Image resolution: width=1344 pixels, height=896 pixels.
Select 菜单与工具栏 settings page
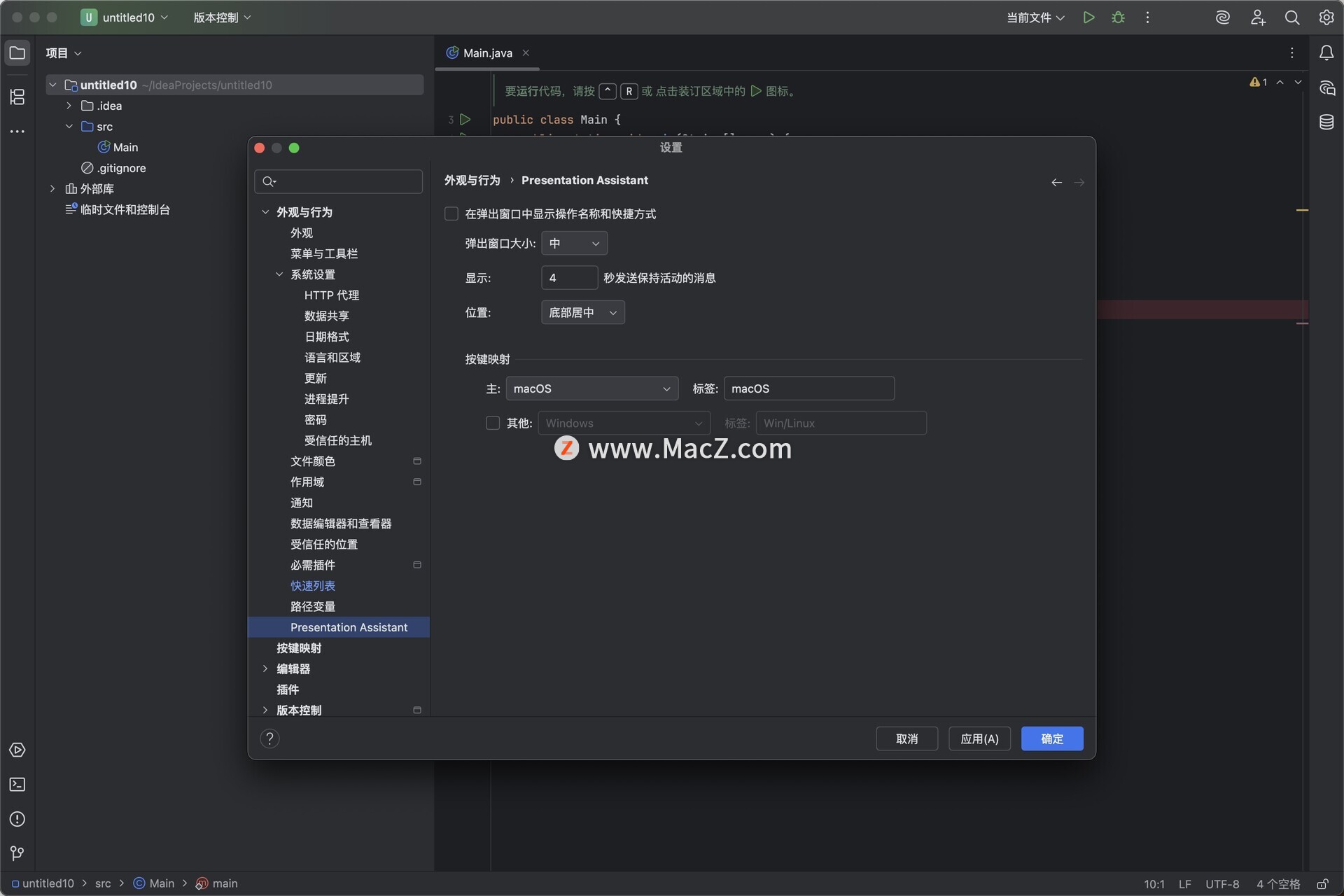[x=324, y=253]
